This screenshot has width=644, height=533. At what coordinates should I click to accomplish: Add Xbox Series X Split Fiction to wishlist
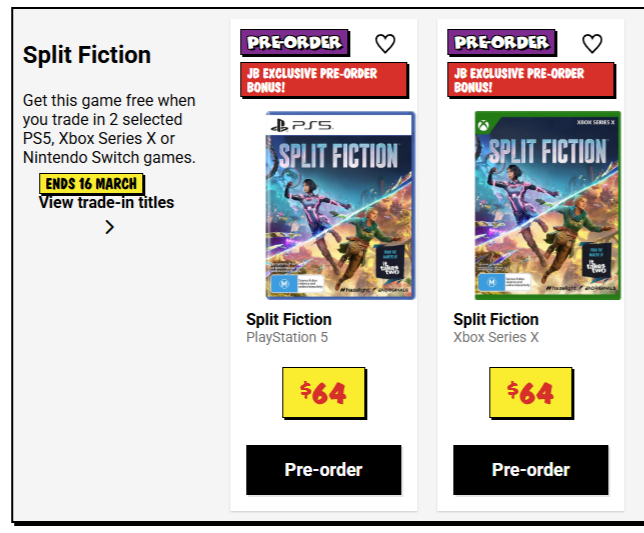pyautogui.click(x=592, y=44)
